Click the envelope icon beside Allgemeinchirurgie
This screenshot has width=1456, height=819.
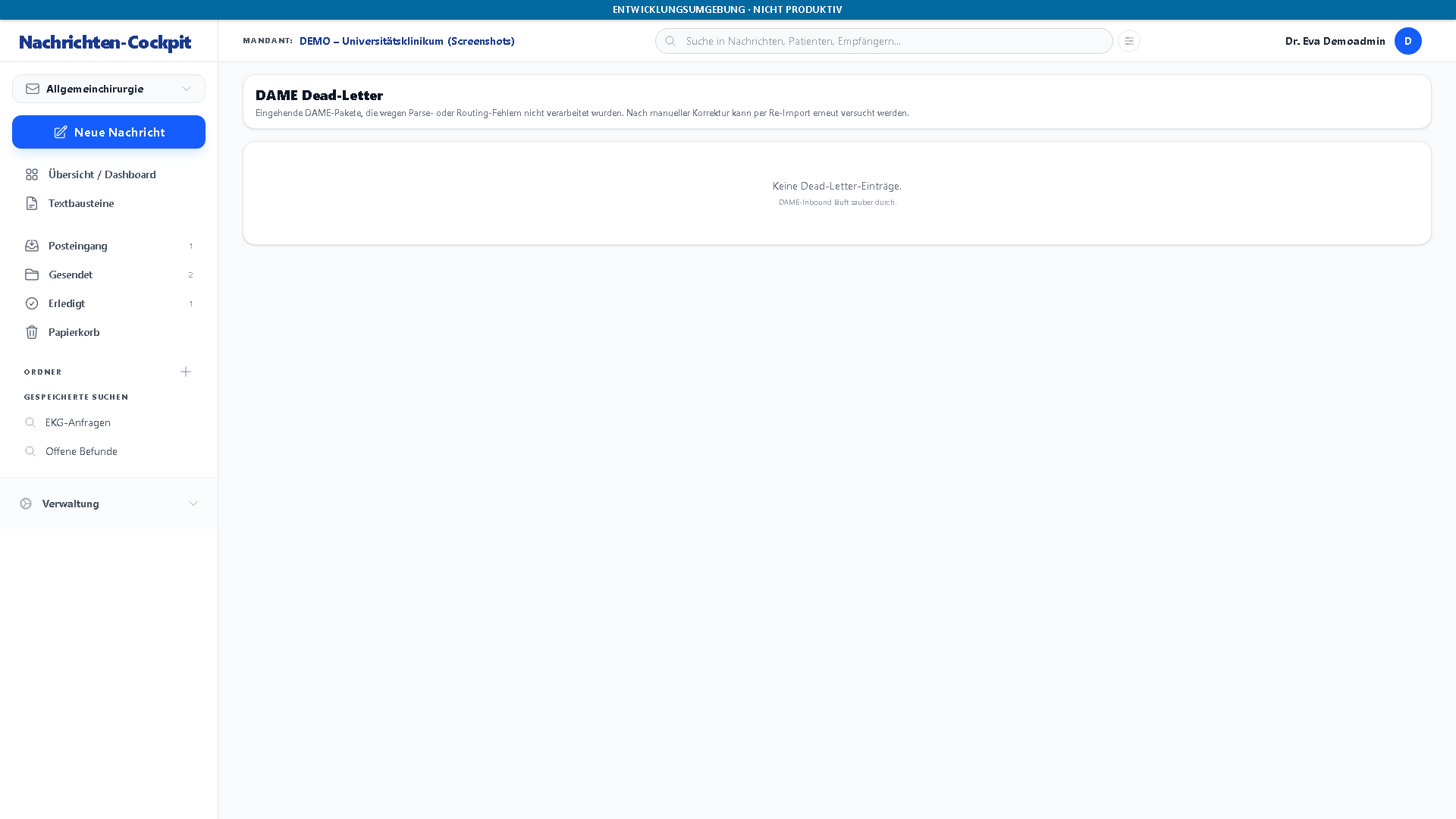33,89
